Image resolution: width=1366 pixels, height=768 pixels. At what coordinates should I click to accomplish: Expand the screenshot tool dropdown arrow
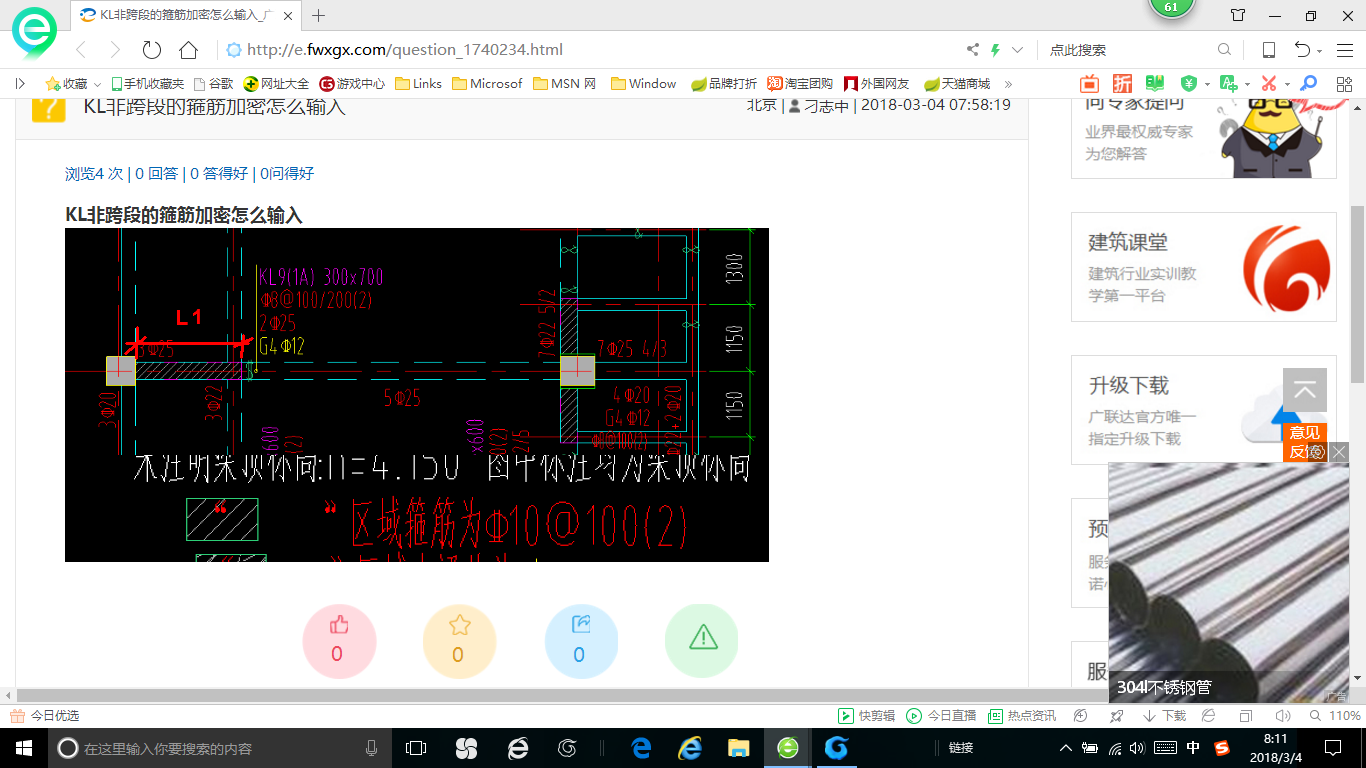click(1287, 85)
